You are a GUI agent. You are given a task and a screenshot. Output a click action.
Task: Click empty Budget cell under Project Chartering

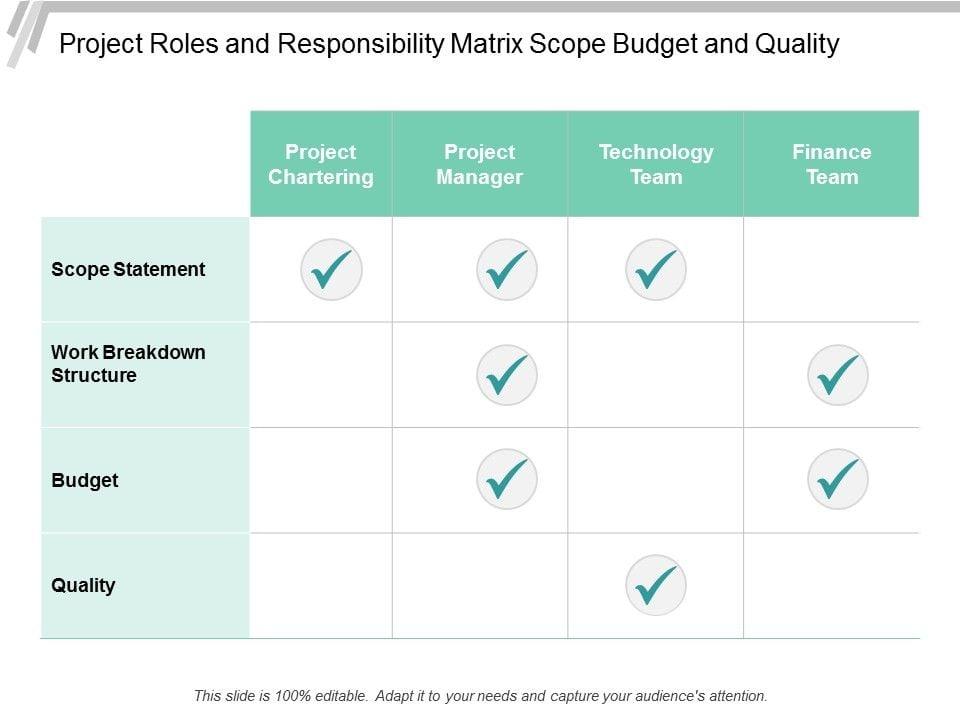[x=321, y=480]
